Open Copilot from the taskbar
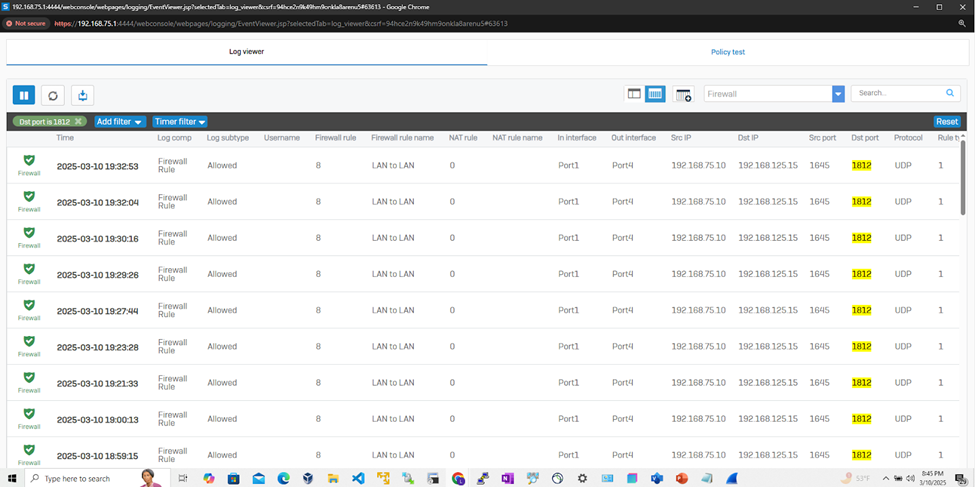Image resolution: width=975 pixels, height=487 pixels. 209,478
